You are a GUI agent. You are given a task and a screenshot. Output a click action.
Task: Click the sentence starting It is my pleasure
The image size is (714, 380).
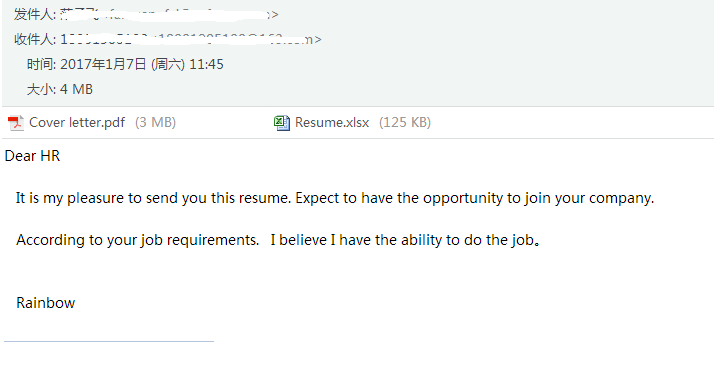[153, 198]
